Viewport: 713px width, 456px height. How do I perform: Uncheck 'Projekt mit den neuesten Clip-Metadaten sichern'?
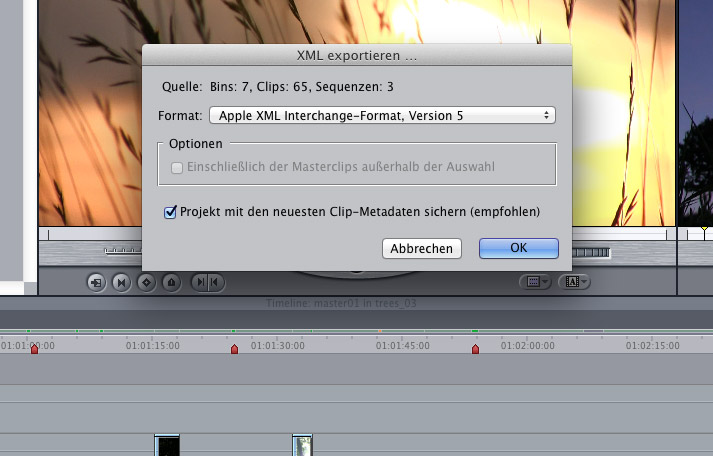170,212
